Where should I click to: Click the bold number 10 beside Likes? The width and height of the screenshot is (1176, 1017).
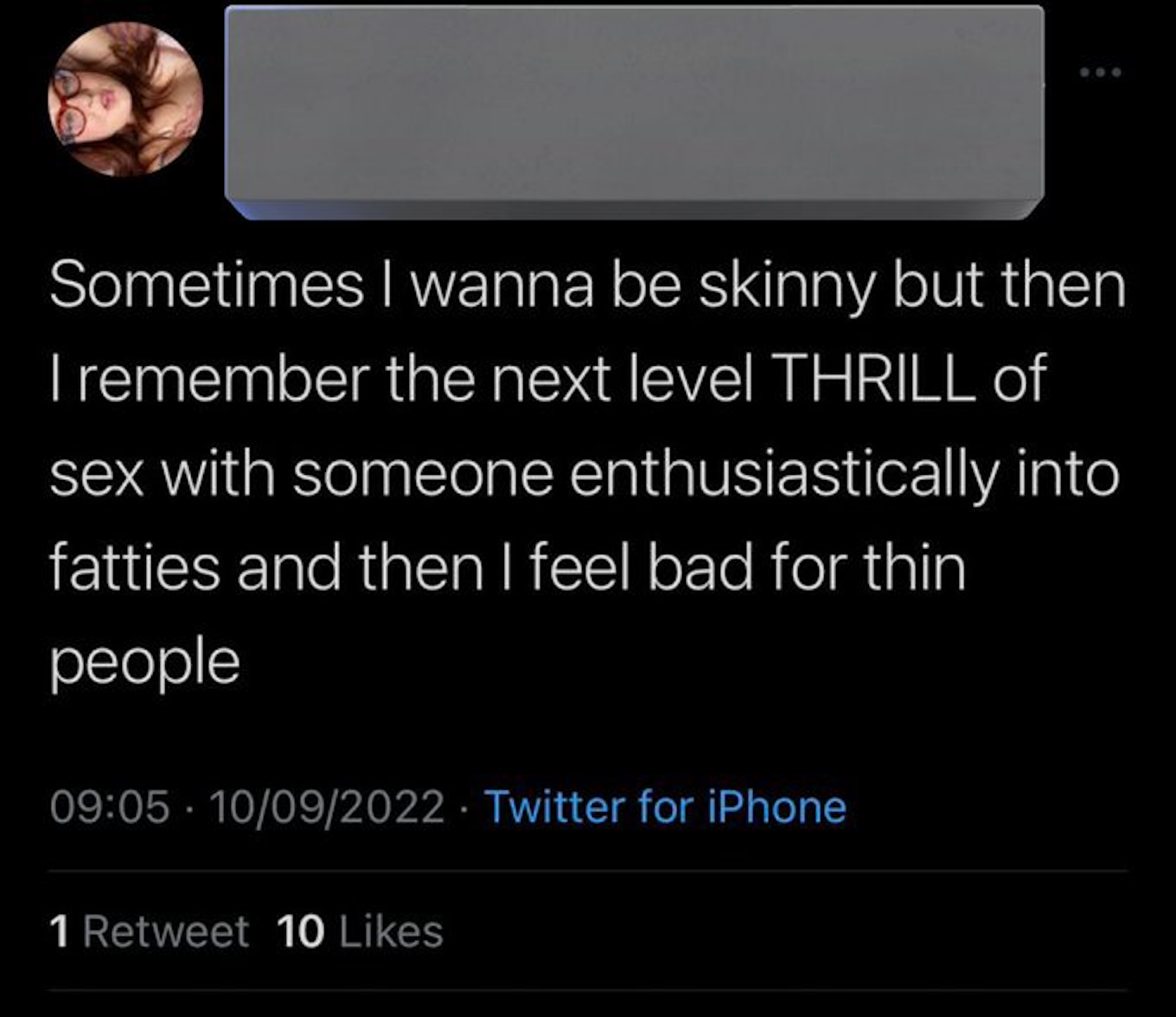(x=300, y=932)
